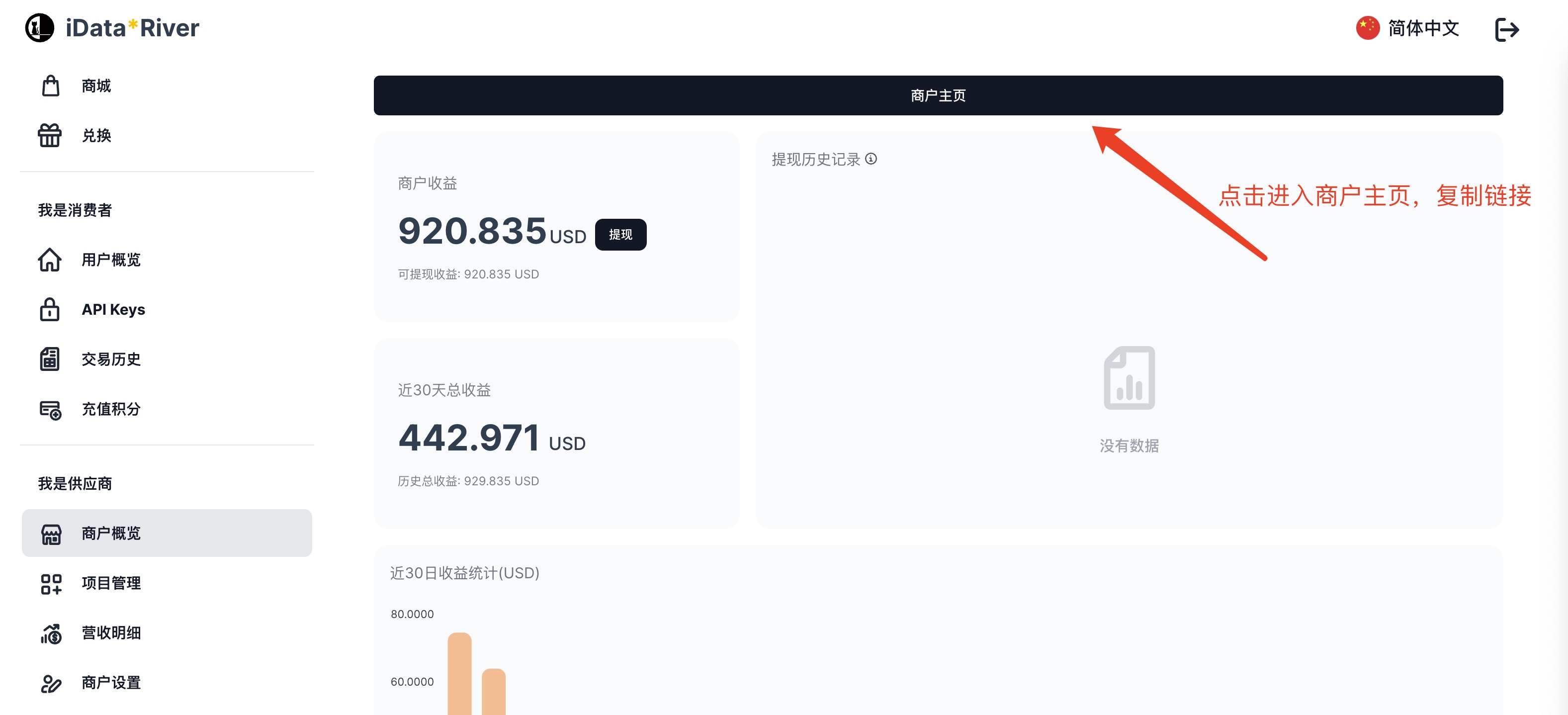Image resolution: width=1568 pixels, height=715 pixels.
Task: Open 充值积分 menu entry
Action: coord(167,409)
